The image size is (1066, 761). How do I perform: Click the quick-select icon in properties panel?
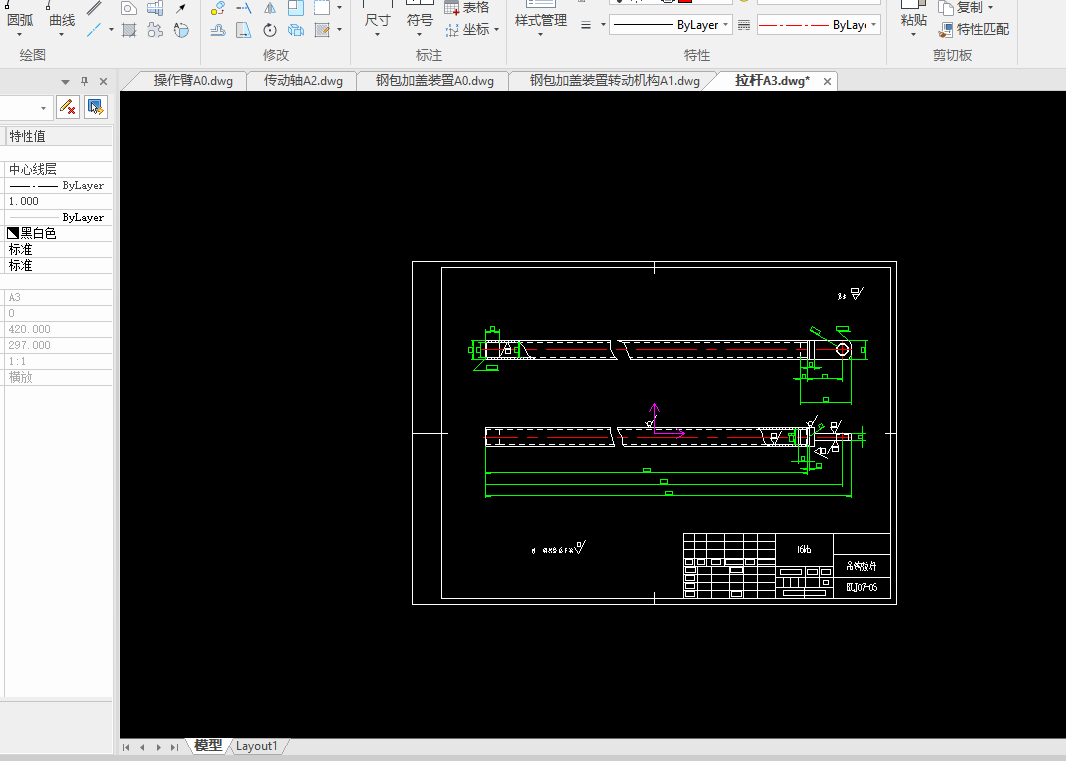pos(95,107)
